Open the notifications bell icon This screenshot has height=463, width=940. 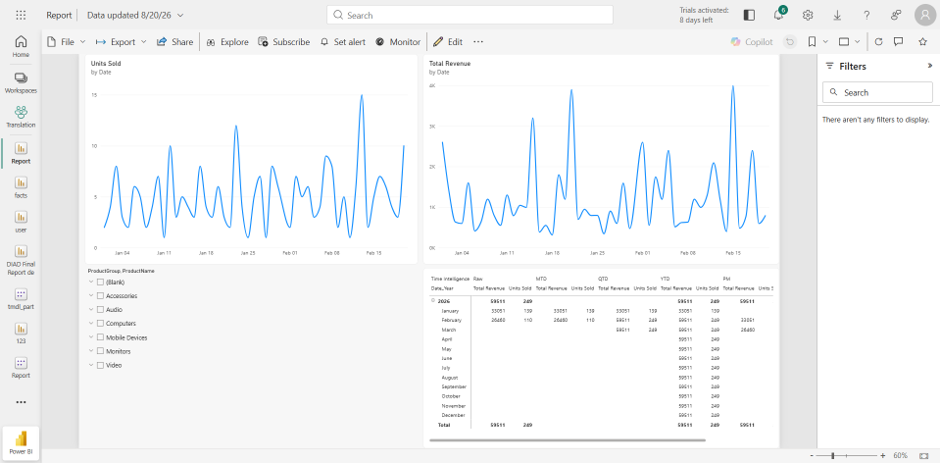click(x=778, y=16)
